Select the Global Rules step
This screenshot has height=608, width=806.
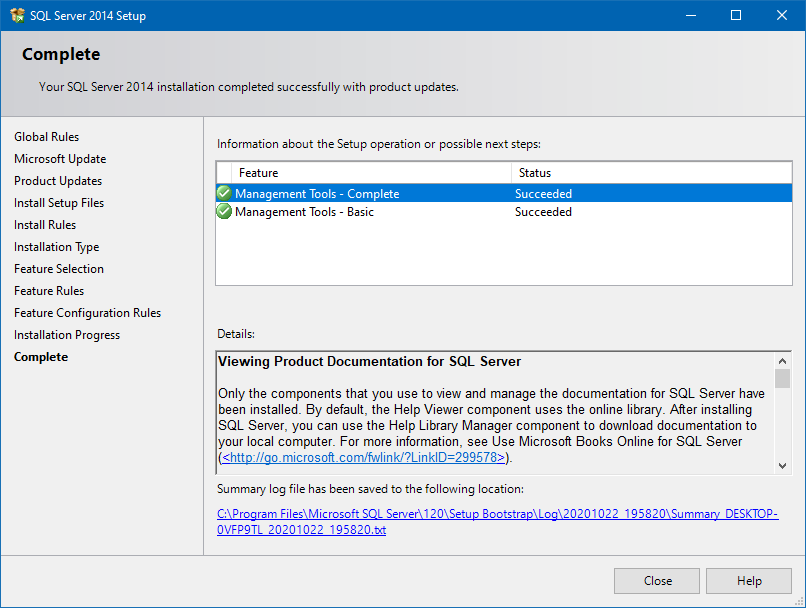tap(46, 136)
